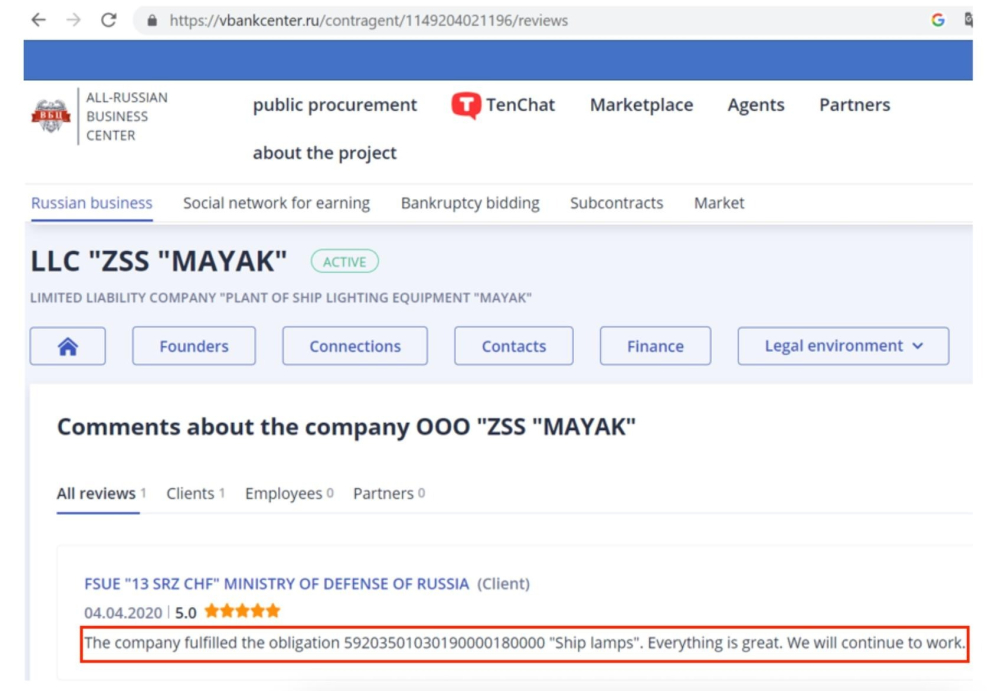Open the FSUE "13 SRZ CHF" Ministry of Defense link

[276, 584]
